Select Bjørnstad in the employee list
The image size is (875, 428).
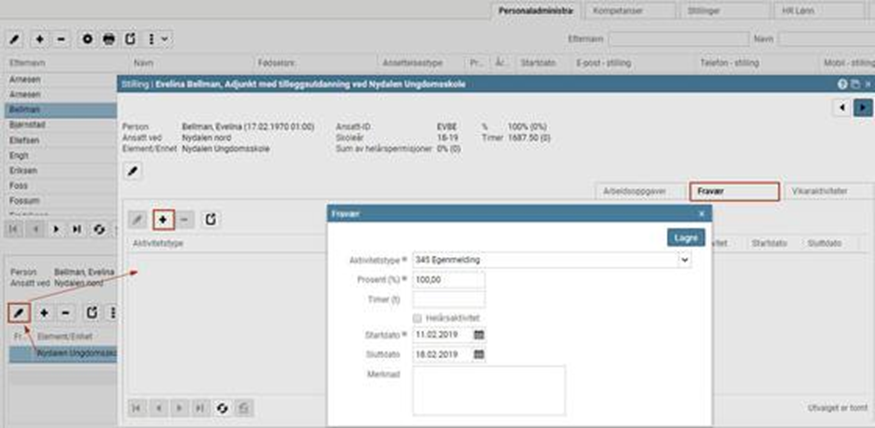(x=28, y=124)
